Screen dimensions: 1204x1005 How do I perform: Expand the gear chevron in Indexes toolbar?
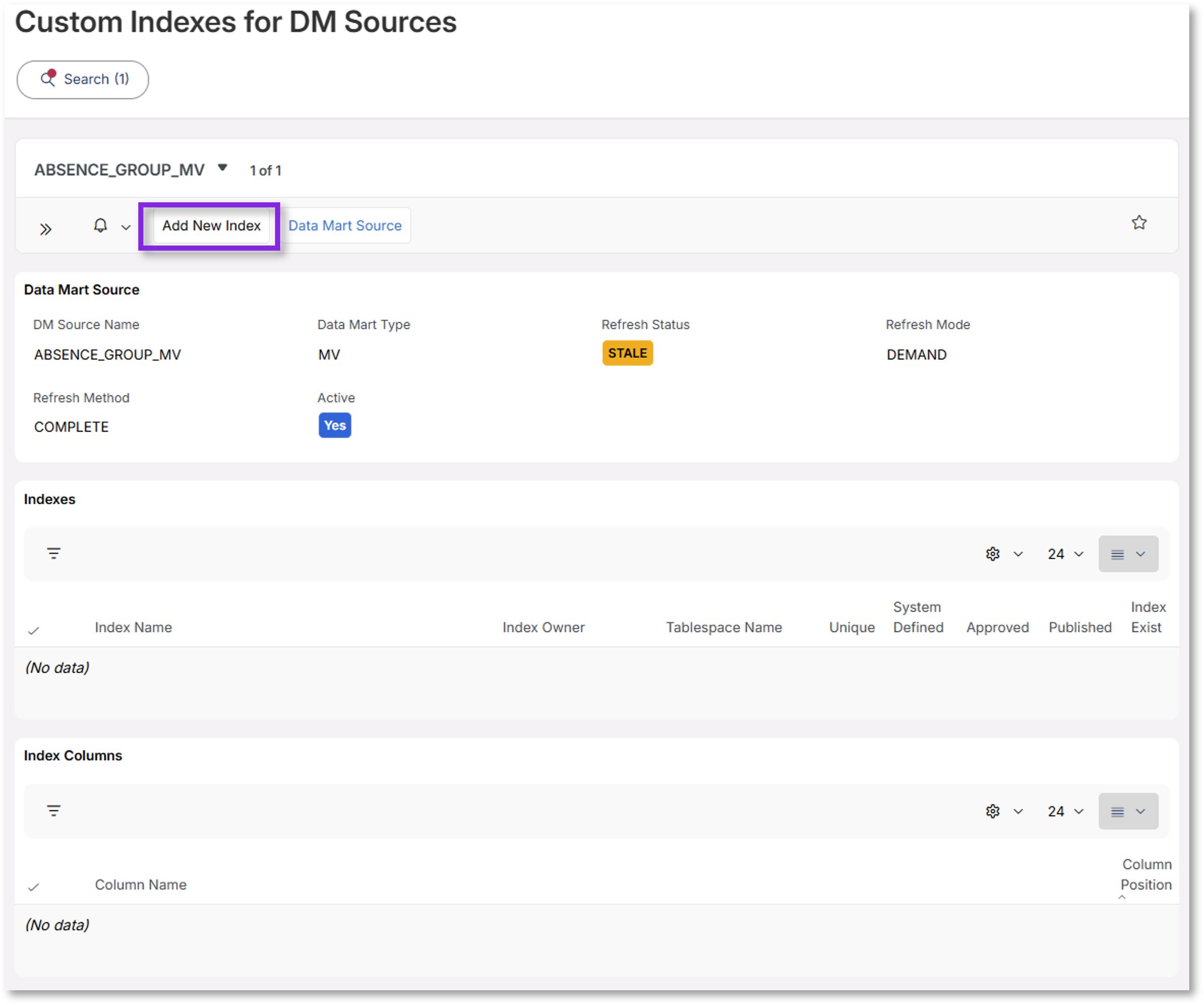point(1018,554)
